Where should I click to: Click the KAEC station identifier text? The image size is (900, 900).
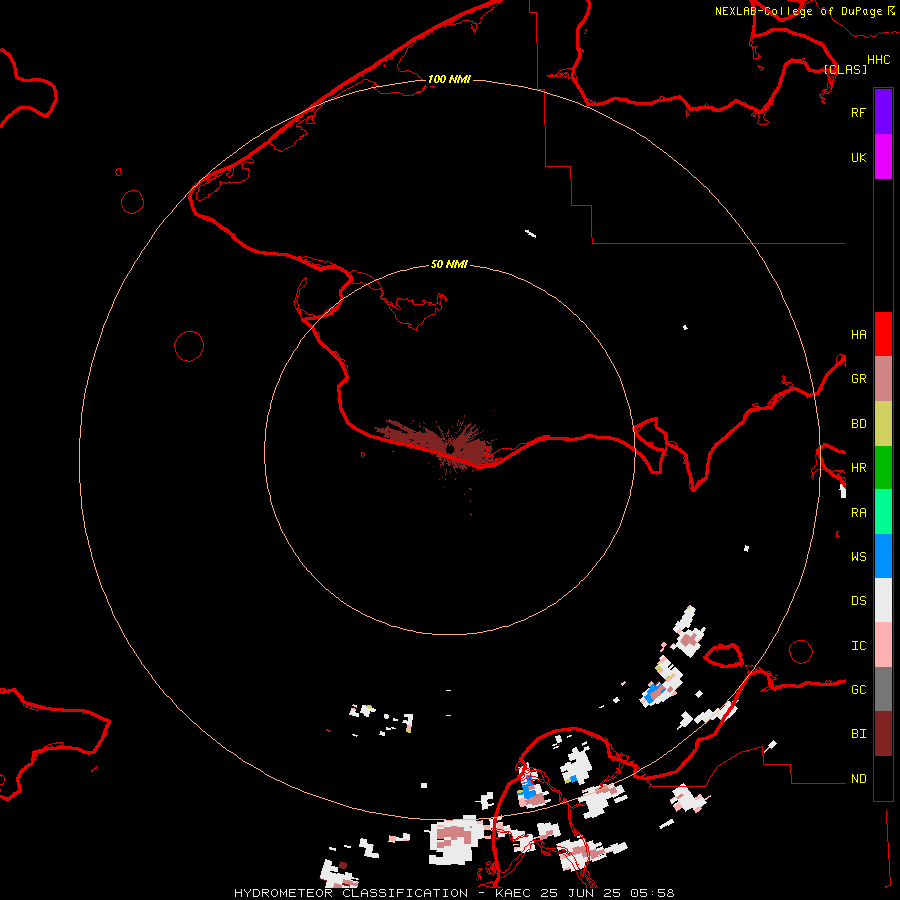pyautogui.click(x=513, y=893)
